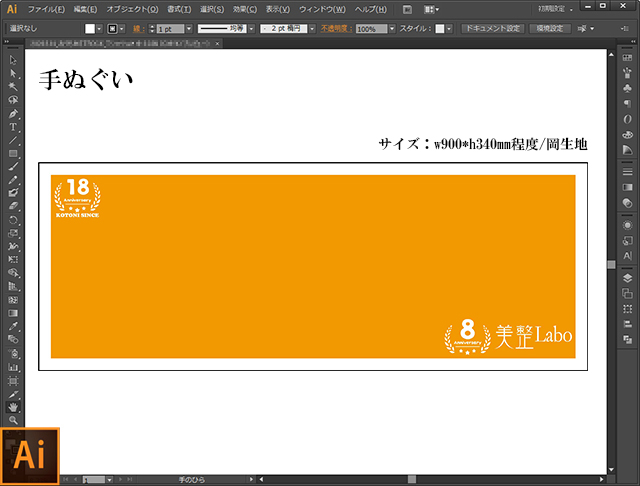Select the Eyedropper tool
Image resolution: width=640 pixels, height=486 pixels.
(x=13, y=325)
